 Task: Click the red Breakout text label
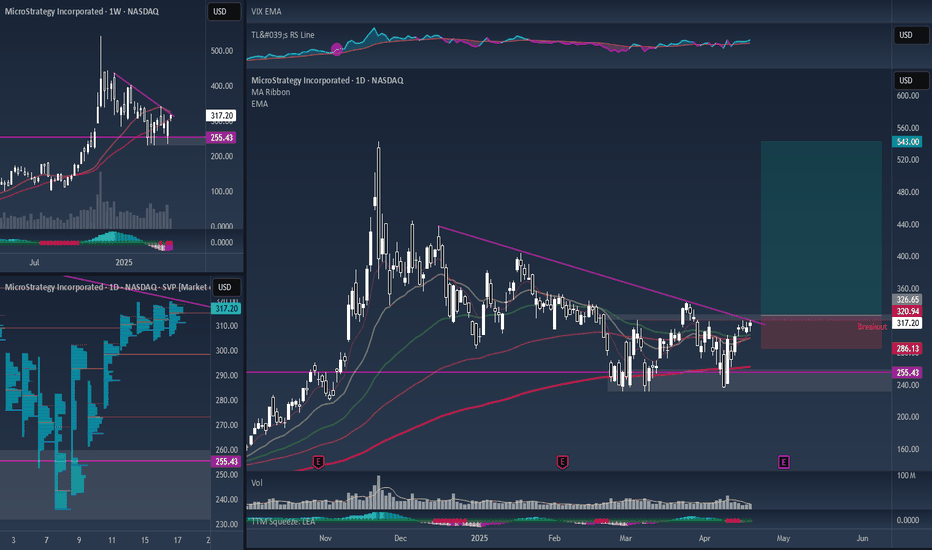point(872,327)
